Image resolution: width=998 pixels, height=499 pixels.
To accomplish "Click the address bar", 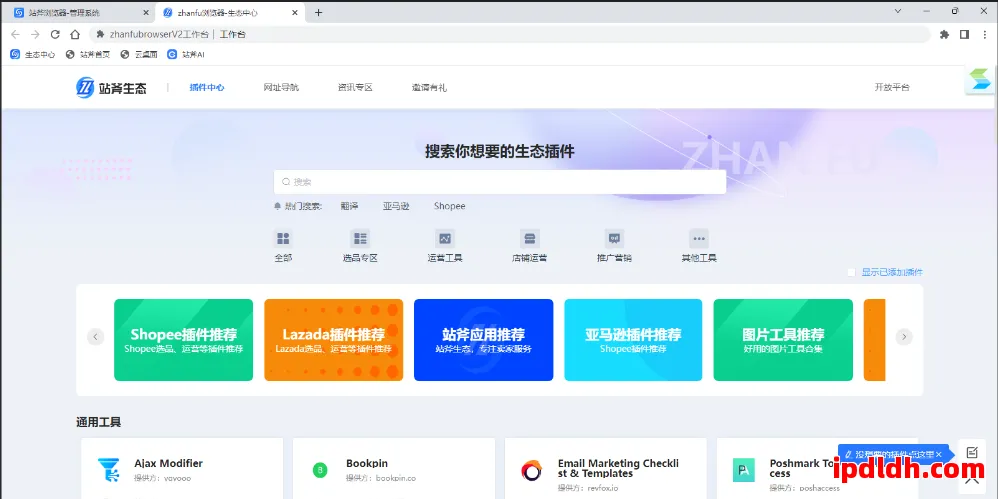I will [509, 34].
